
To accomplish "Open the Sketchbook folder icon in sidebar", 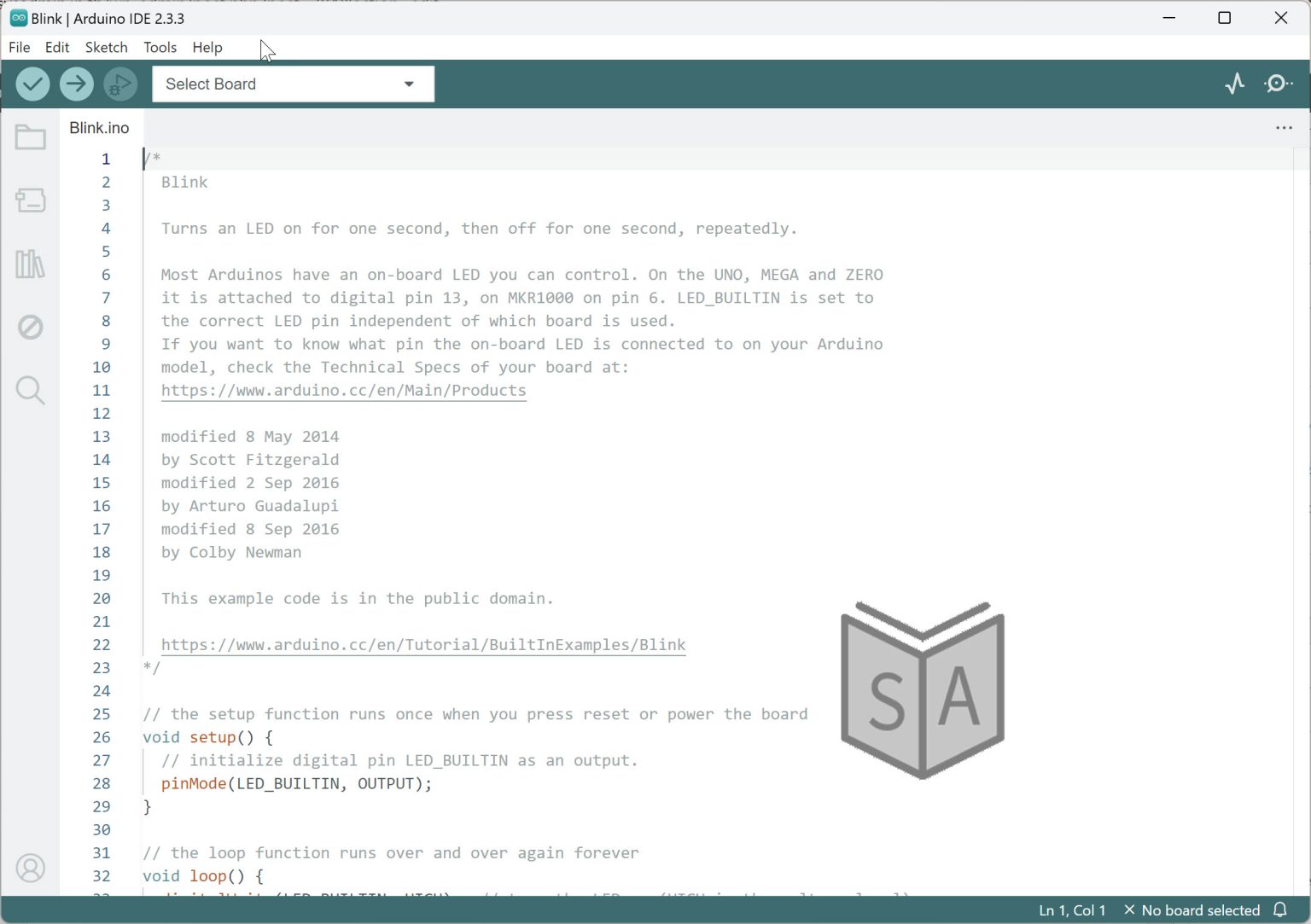I will 31,137.
